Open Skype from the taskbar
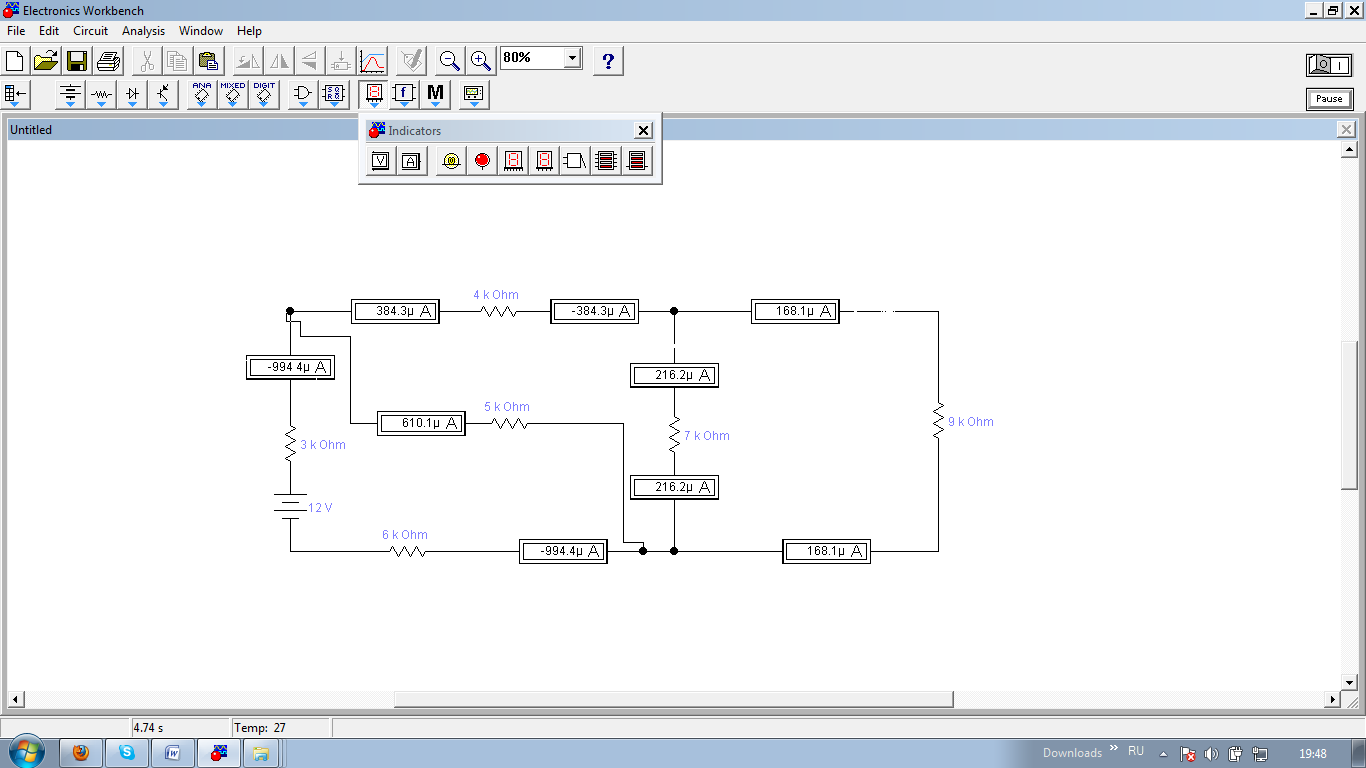The width and height of the screenshot is (1366, 768). pos(127,753)
